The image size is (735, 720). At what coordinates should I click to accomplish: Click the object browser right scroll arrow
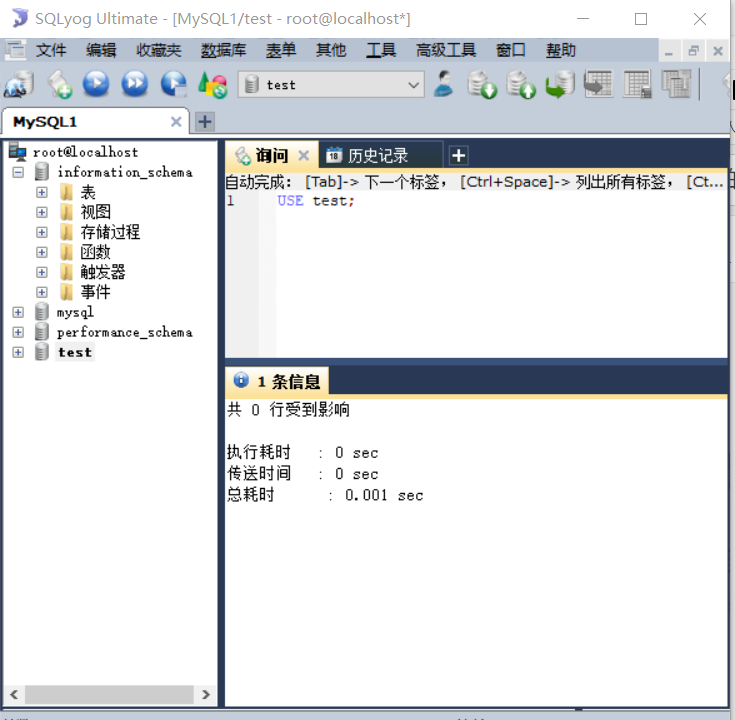click(x=205, y=694)
